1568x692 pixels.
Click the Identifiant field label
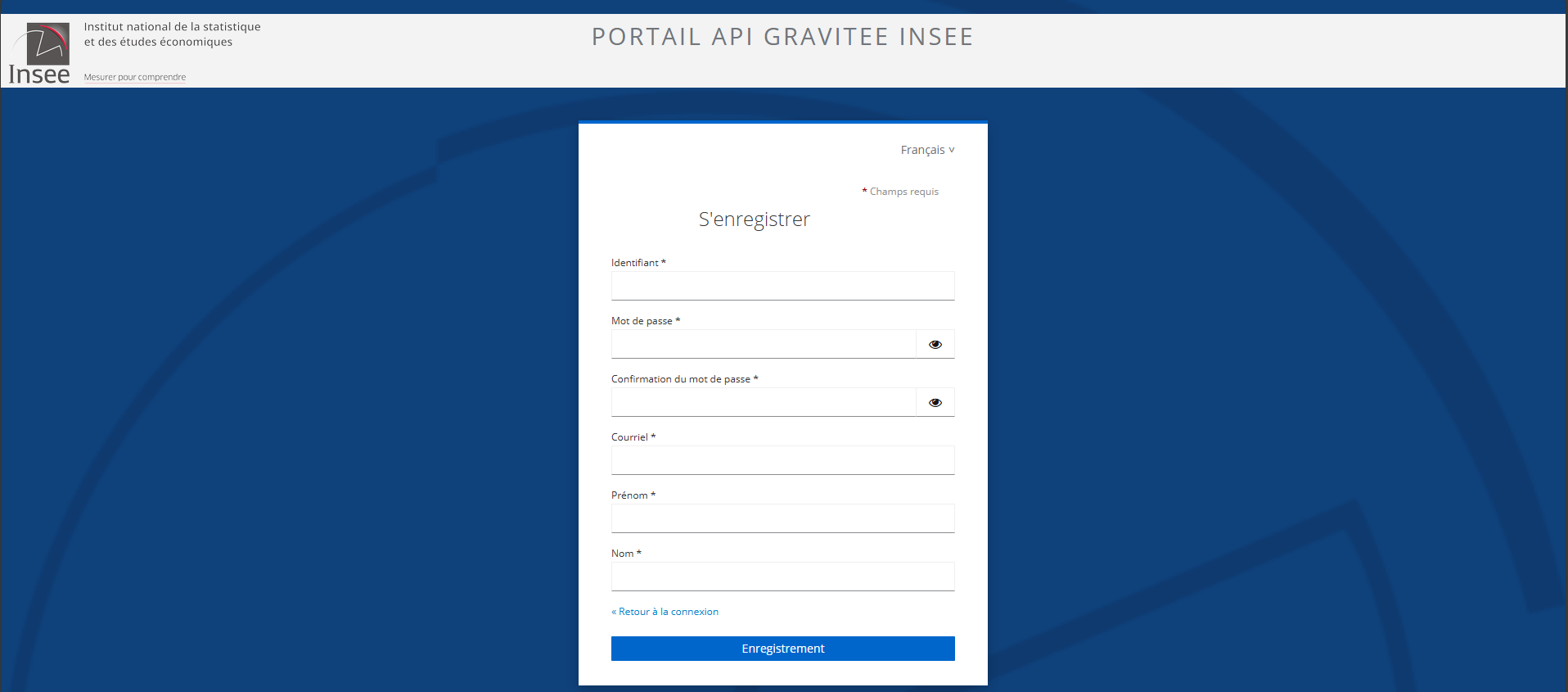point(635,263)
